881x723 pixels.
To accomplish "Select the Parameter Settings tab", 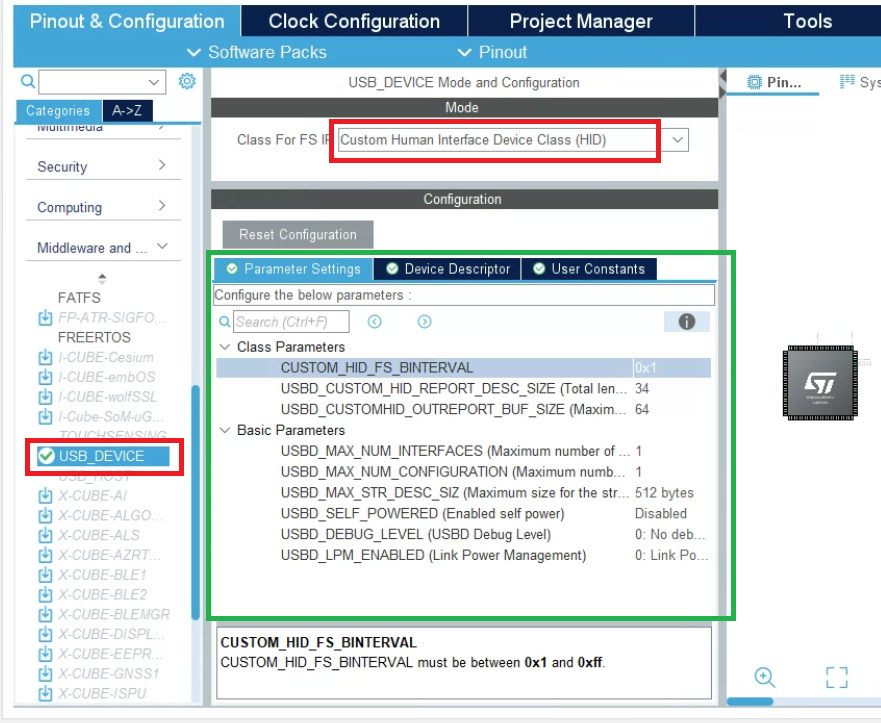I will point(293,269).
